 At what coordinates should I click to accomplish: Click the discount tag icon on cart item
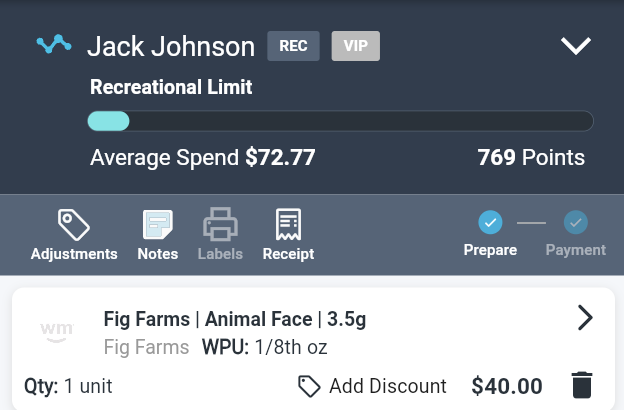click(x=310, y=386)
